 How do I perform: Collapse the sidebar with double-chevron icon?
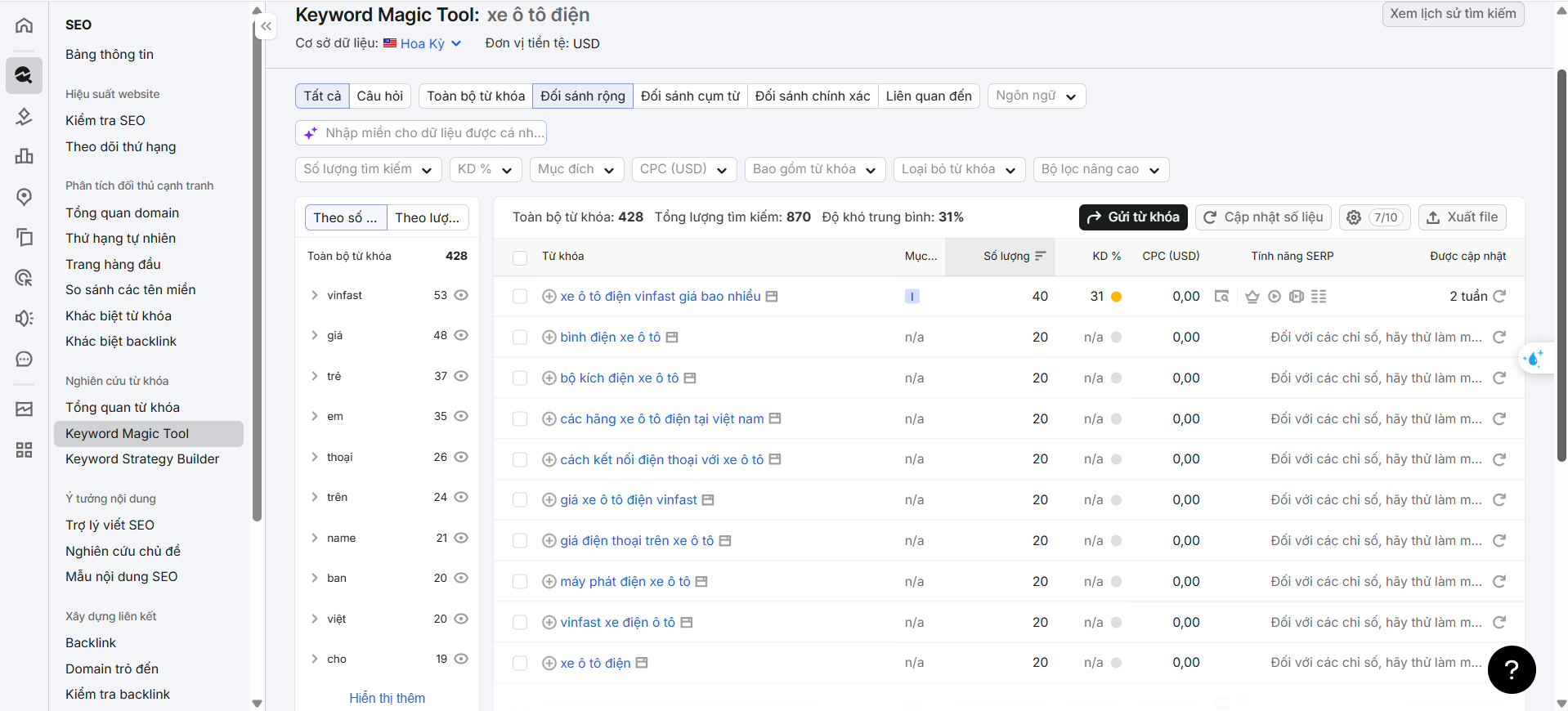266,27
